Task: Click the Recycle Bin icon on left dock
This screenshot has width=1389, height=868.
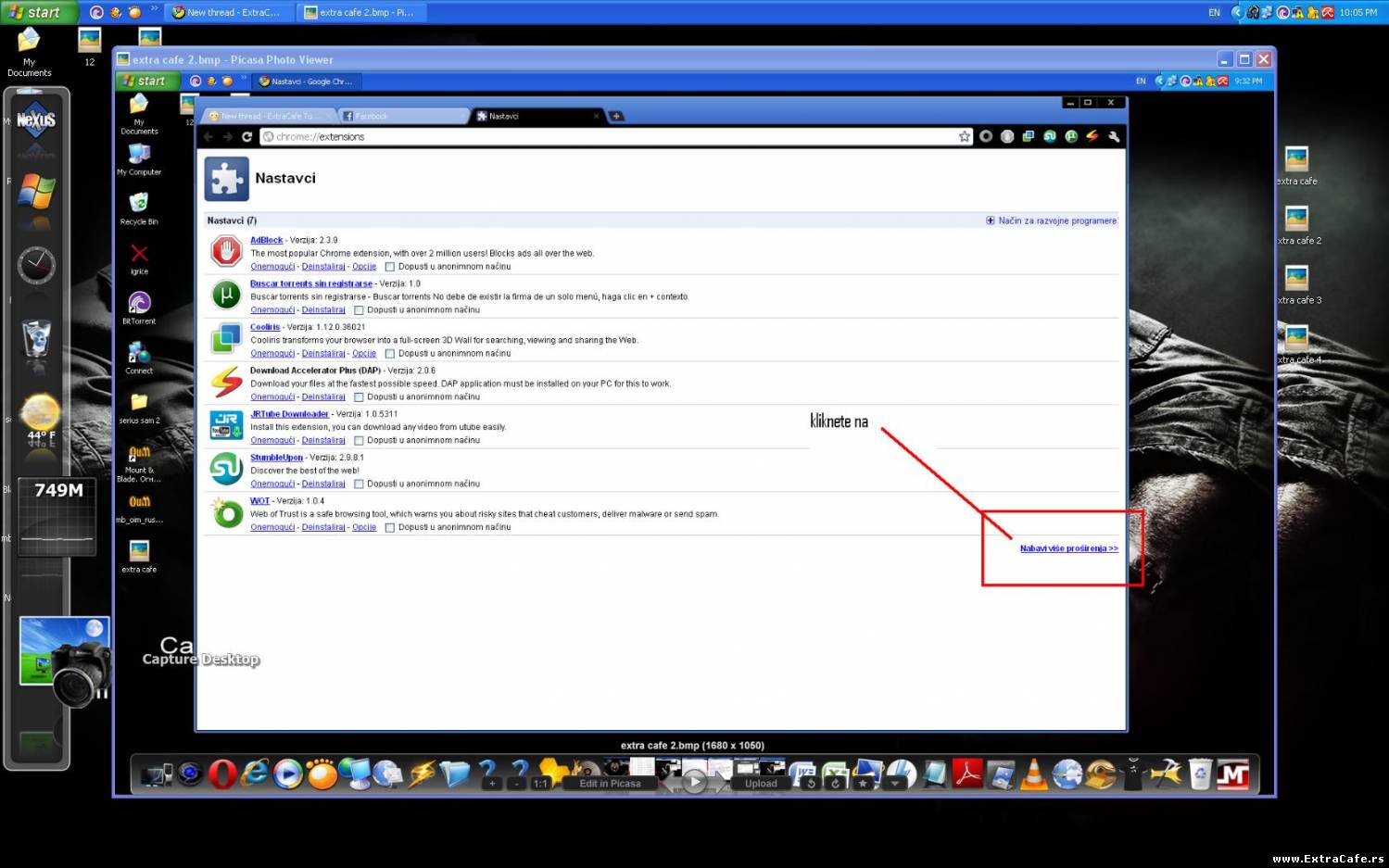Action: coord(36,339)
